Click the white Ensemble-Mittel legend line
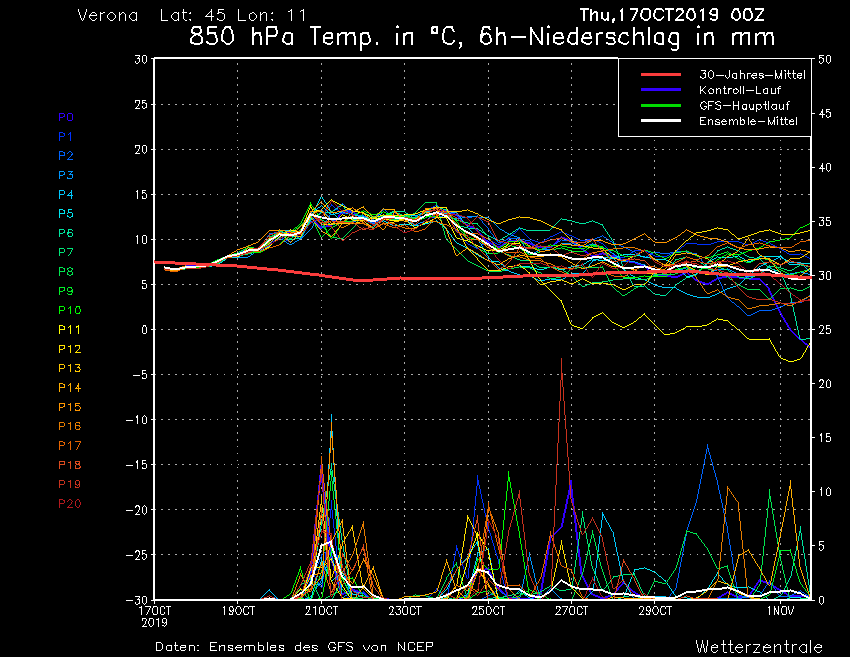The width and height of the screenshot is (850, 657). (x=661, y=120)
